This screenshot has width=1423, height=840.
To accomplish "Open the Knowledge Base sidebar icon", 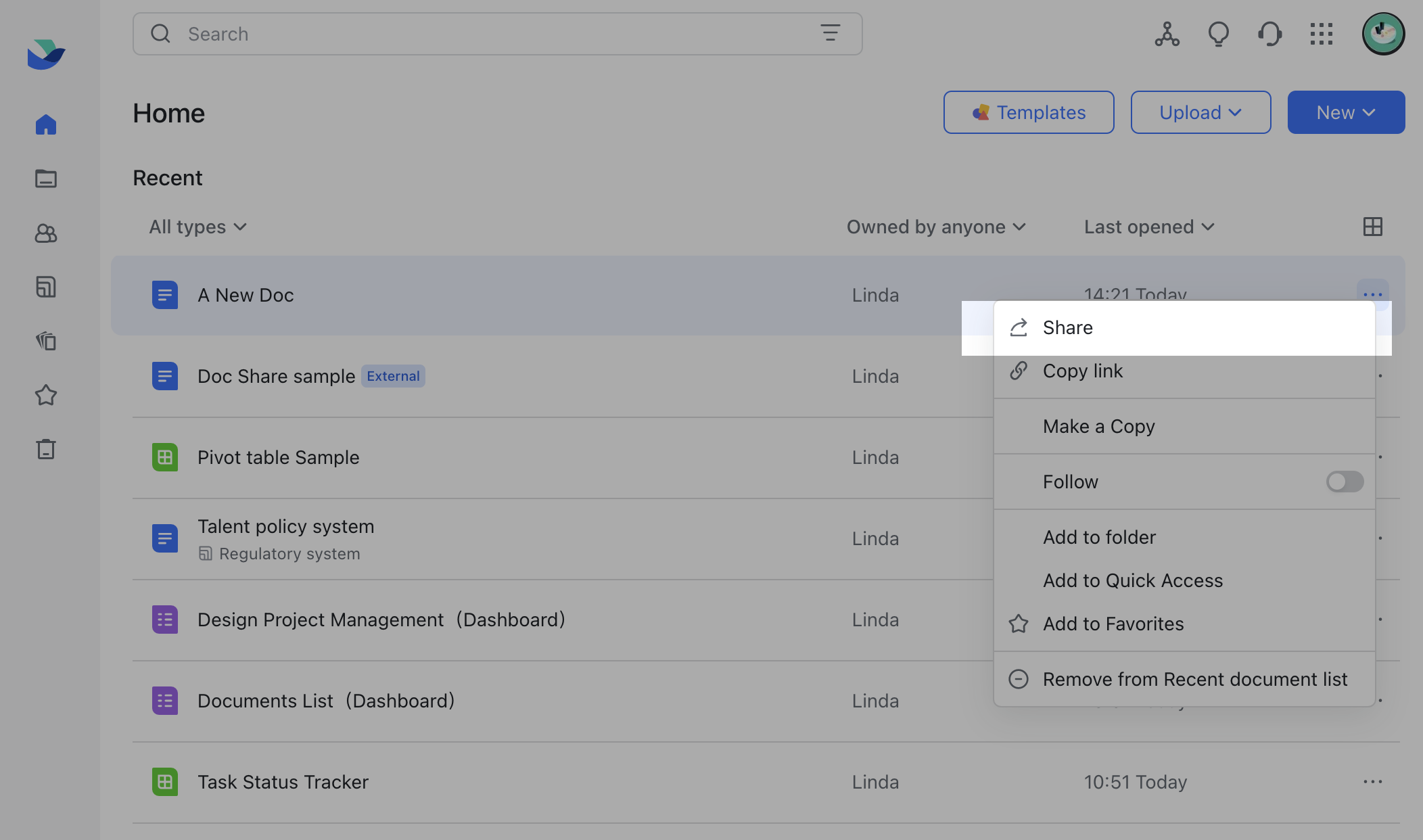I will click(45, 287).
